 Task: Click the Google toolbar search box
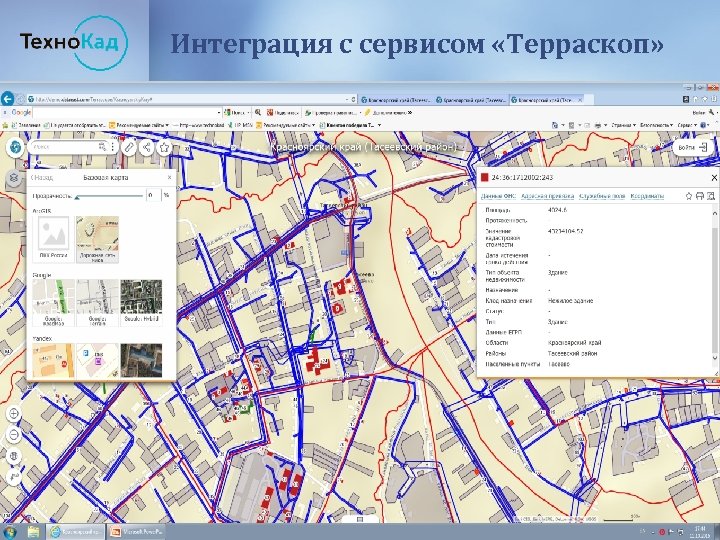click(124, 112)
